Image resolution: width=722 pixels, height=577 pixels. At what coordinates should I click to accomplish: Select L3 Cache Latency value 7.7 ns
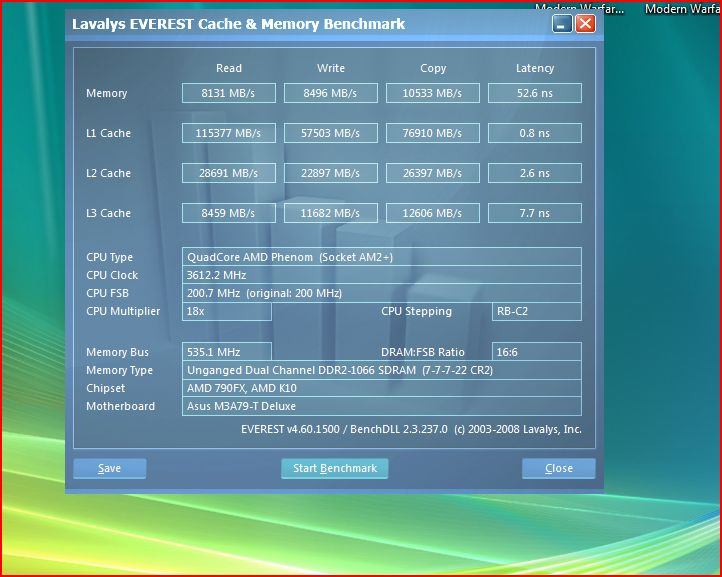535,213
